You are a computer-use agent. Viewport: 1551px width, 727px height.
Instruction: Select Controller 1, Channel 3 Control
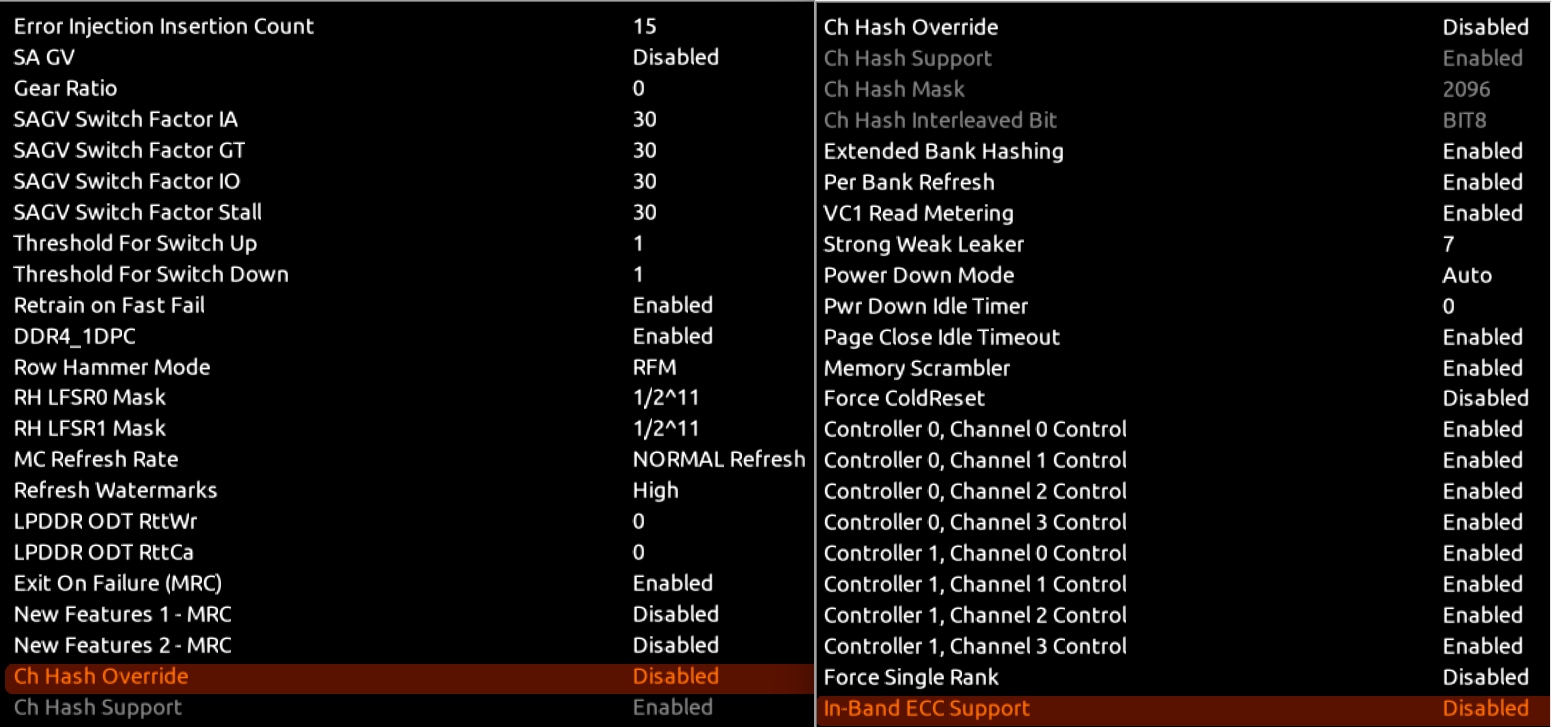[974, 646]
